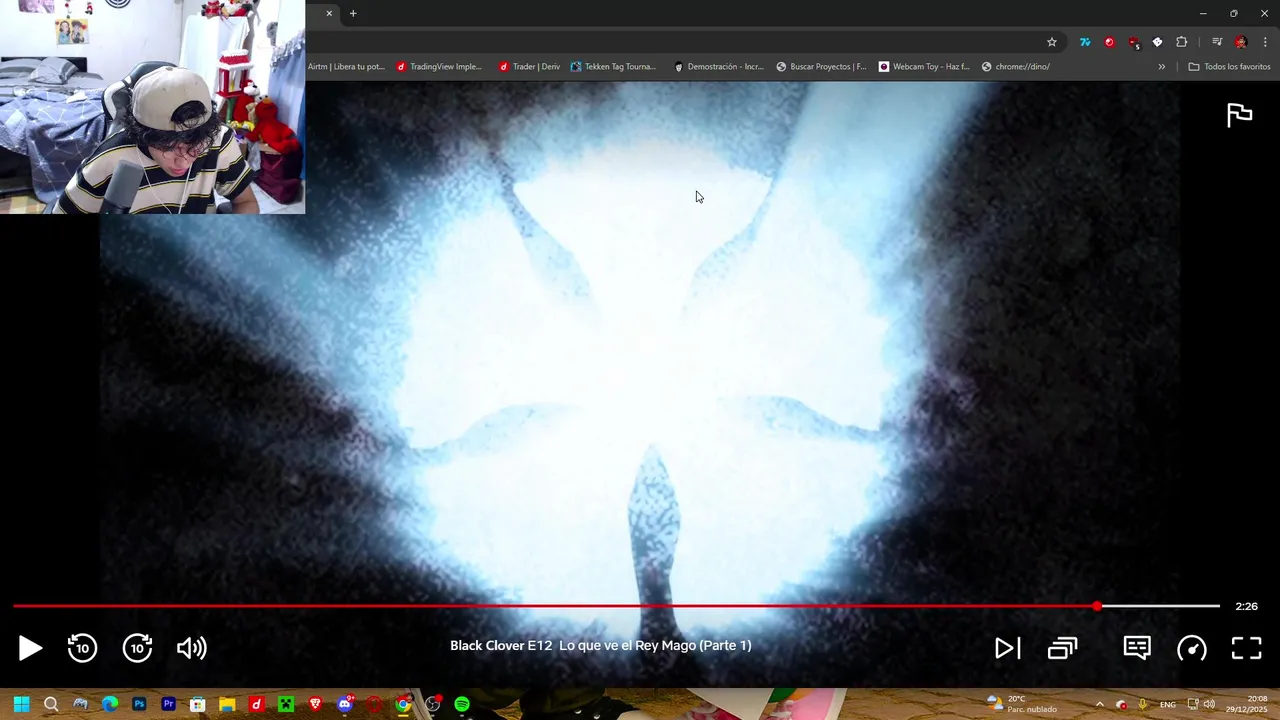Mute the player volume
Image resolution: width=1280 pixels, height=720 pixels.
pos(191,648)
